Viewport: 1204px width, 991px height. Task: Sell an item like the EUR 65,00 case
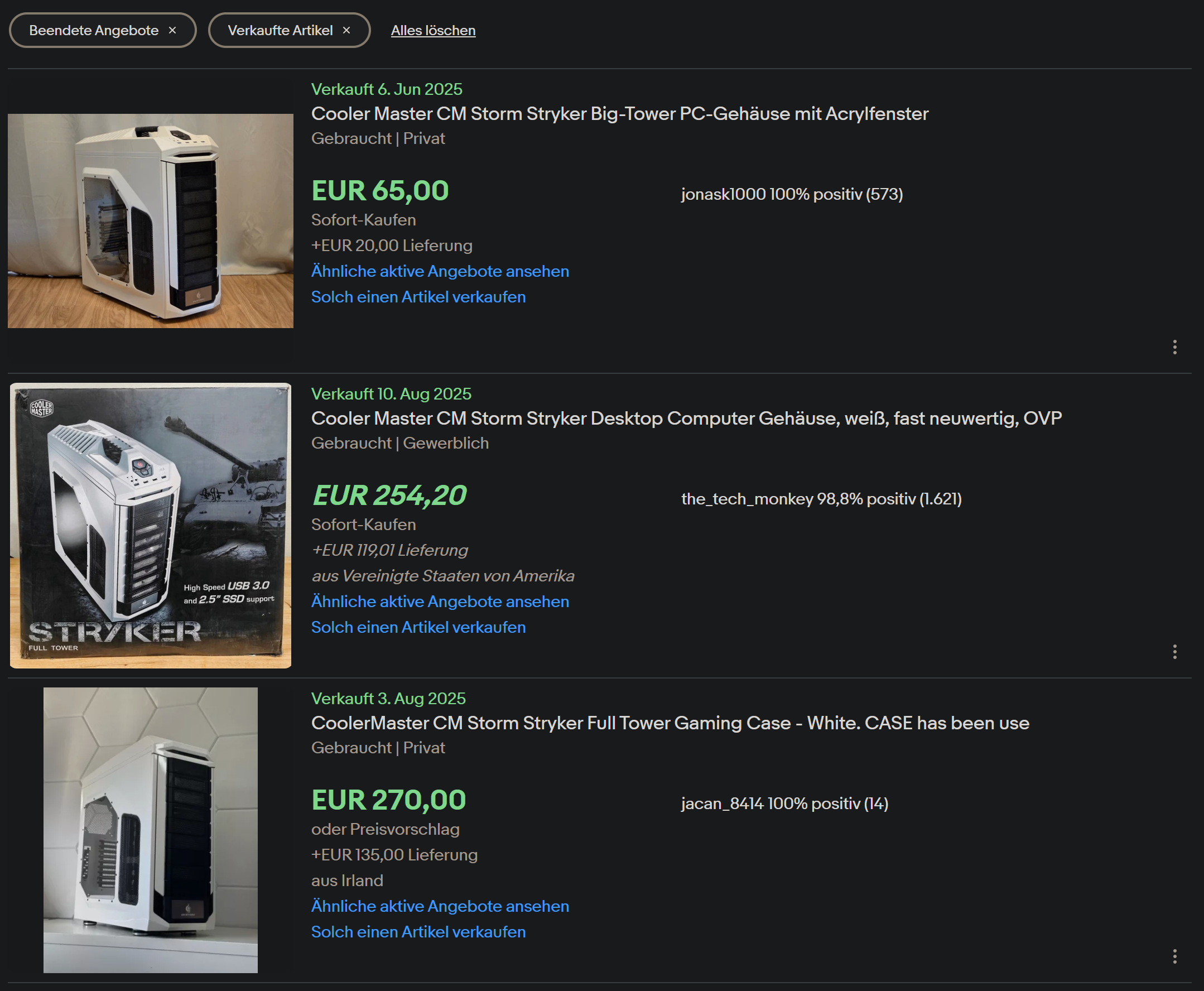pos(418,297)
